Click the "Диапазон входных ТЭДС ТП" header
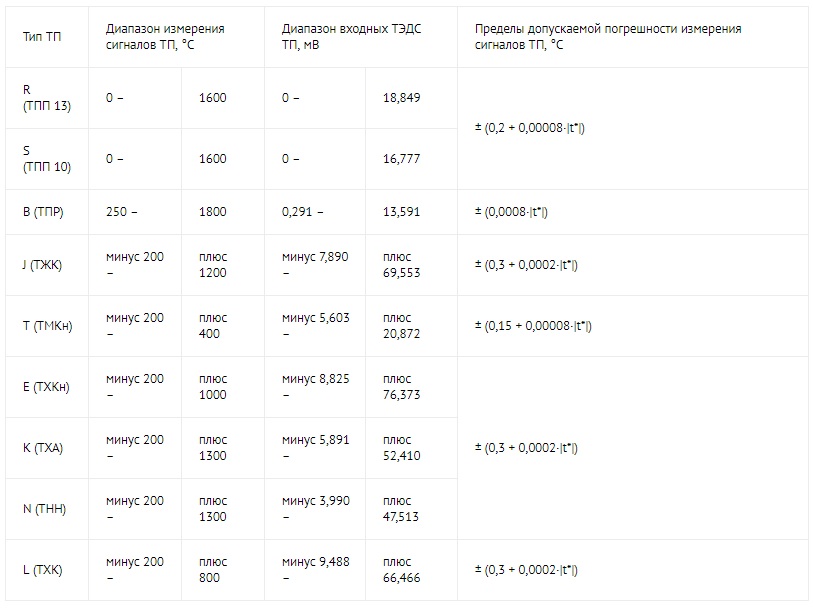Screen dimensions: 813x608 point(351,37)
